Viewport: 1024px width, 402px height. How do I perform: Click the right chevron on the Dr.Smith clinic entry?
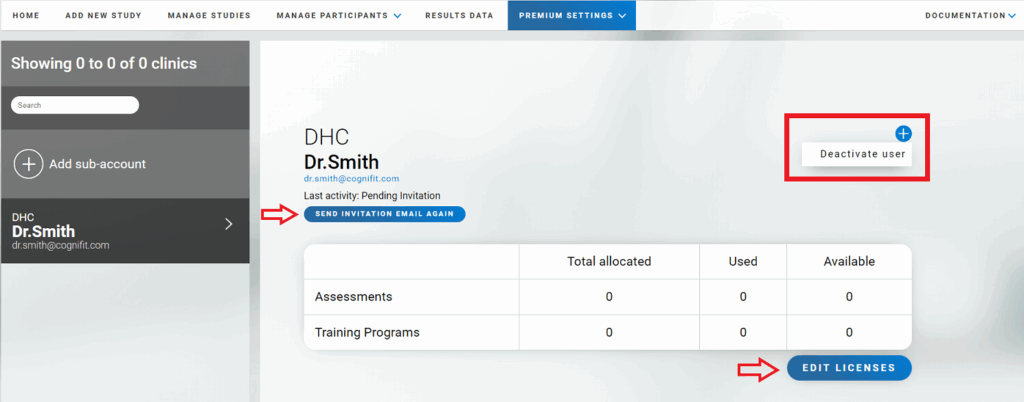click(x=228, y=224)
